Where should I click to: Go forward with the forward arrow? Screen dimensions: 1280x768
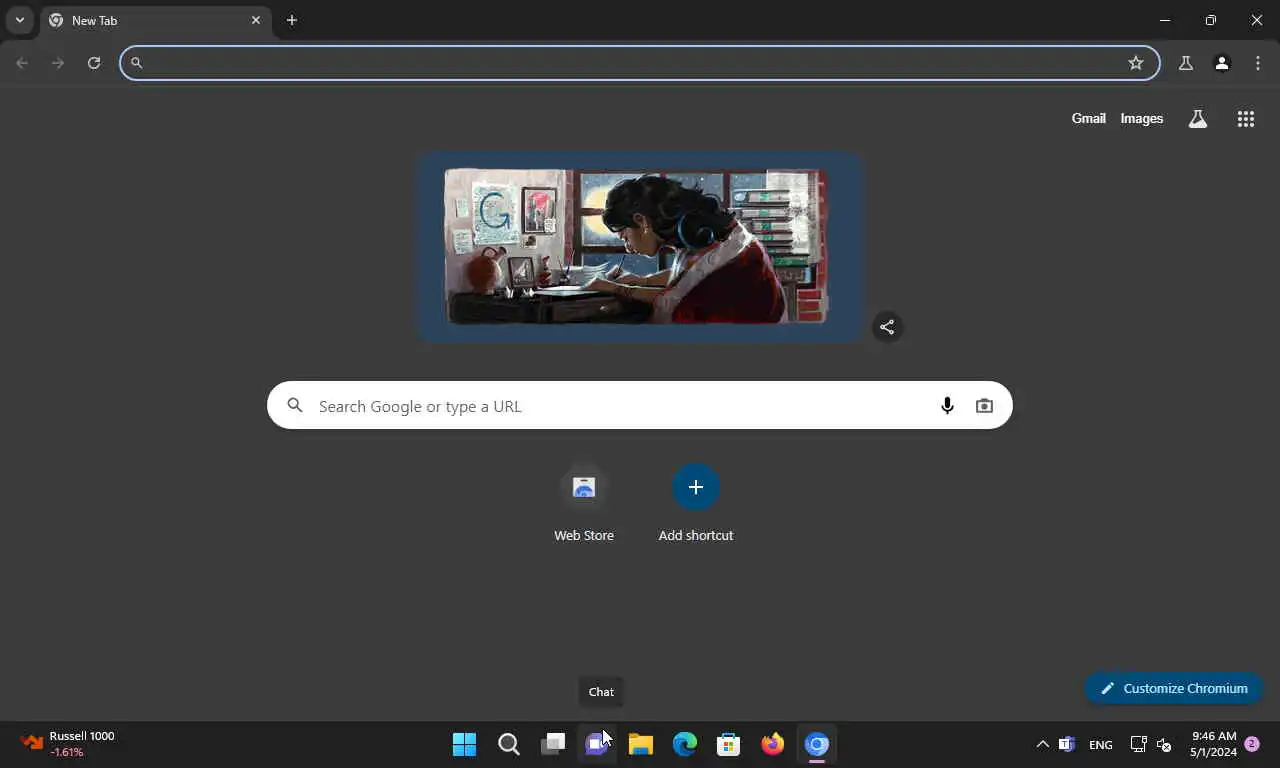[58, 63]
